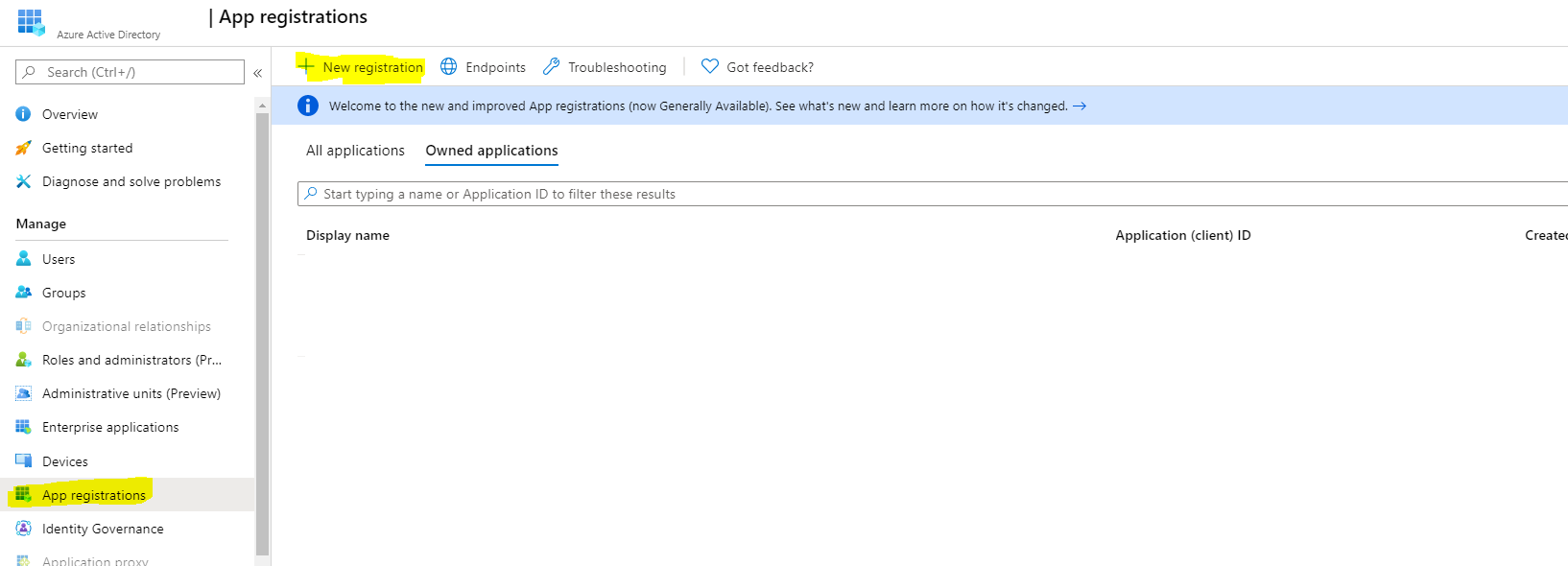The image size is (1568, 566).
Task: Click the Endpoints globe icon
Action: point(448,66)
